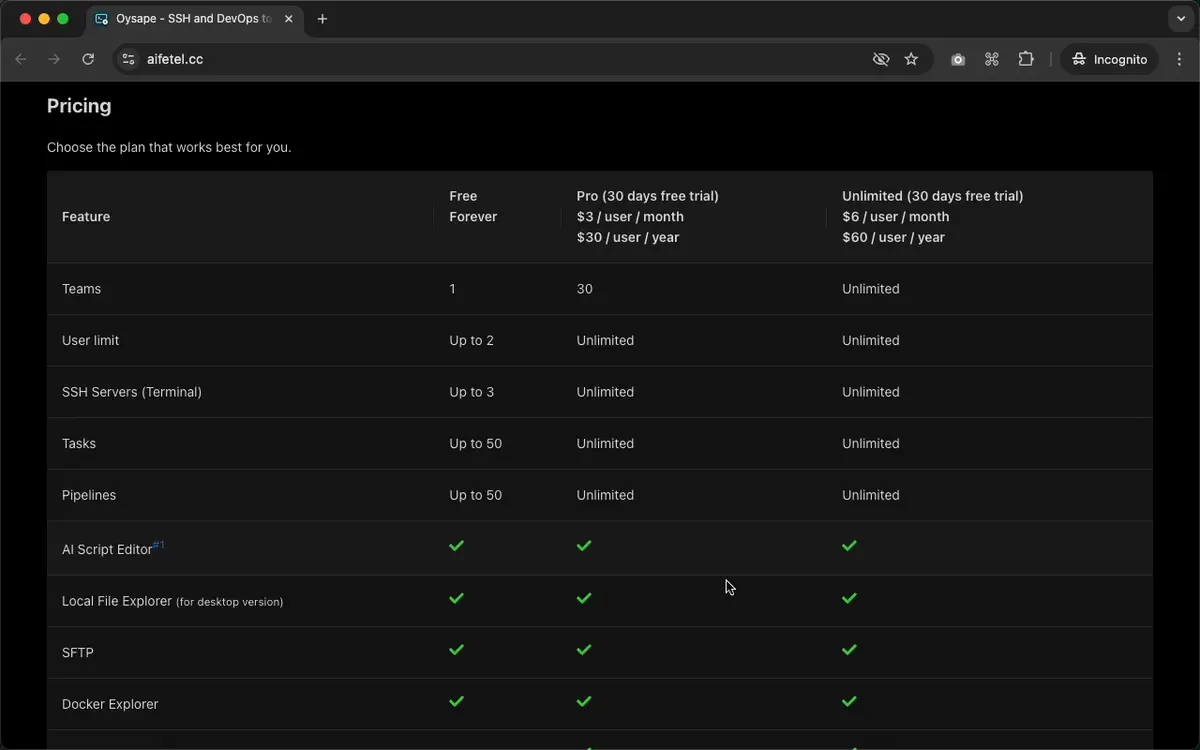
Task: Click the crossed-out eye tracking icon
Action: 881,59
